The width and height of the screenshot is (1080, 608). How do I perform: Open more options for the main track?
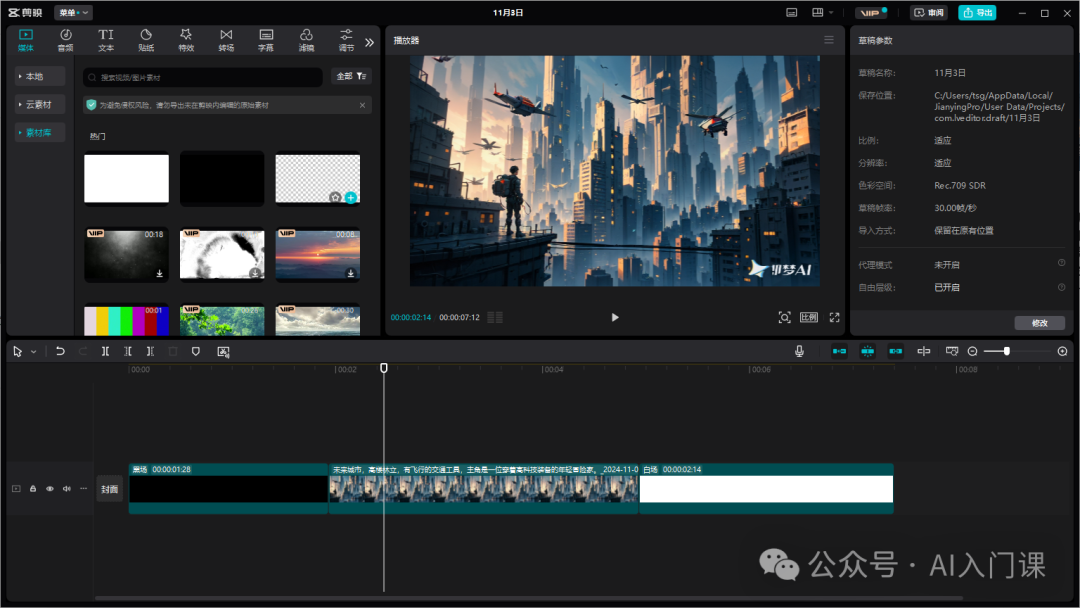click(83, 489)
